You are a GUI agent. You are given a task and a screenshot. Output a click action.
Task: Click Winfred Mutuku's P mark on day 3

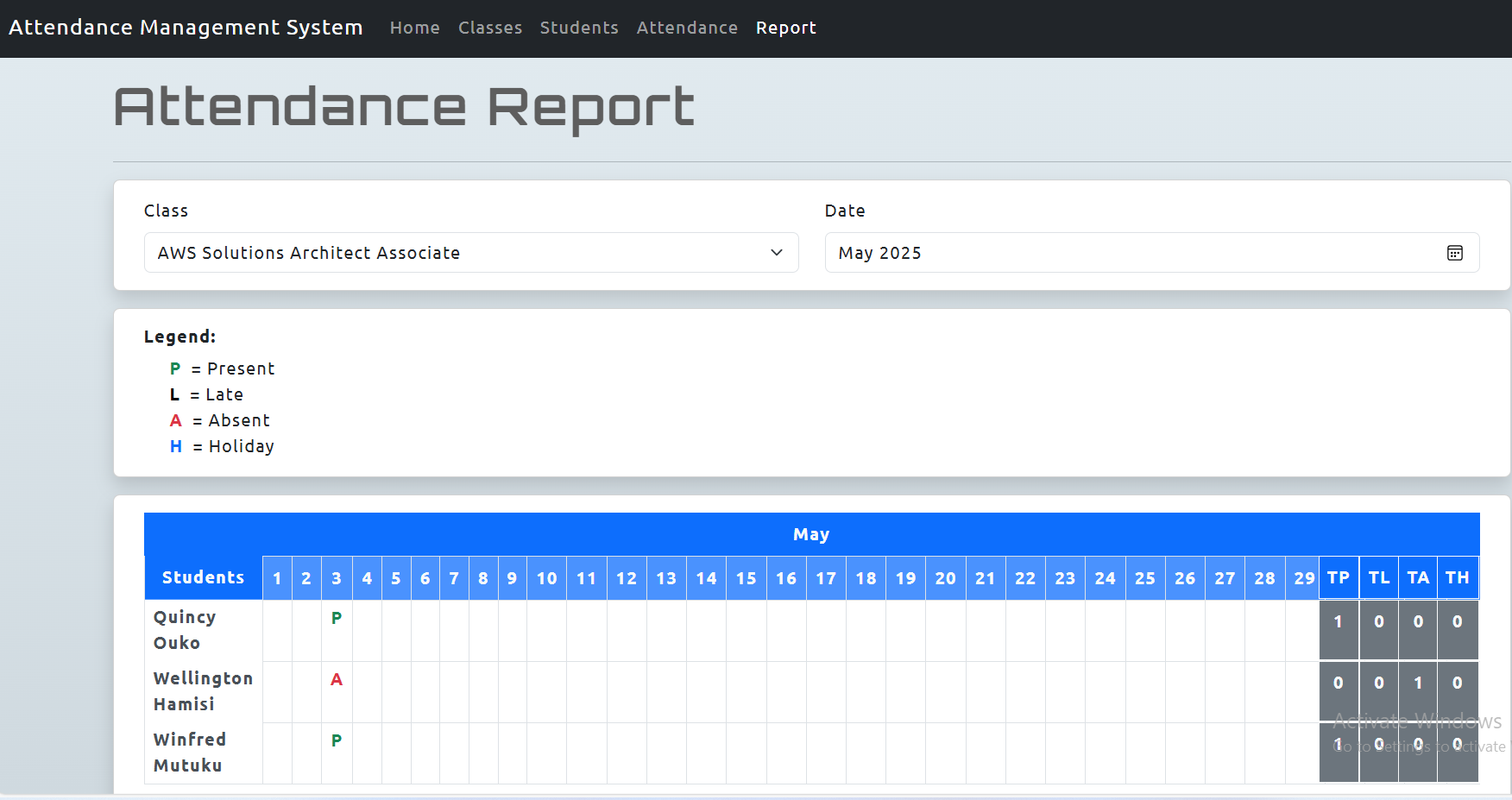pos(337,740)
